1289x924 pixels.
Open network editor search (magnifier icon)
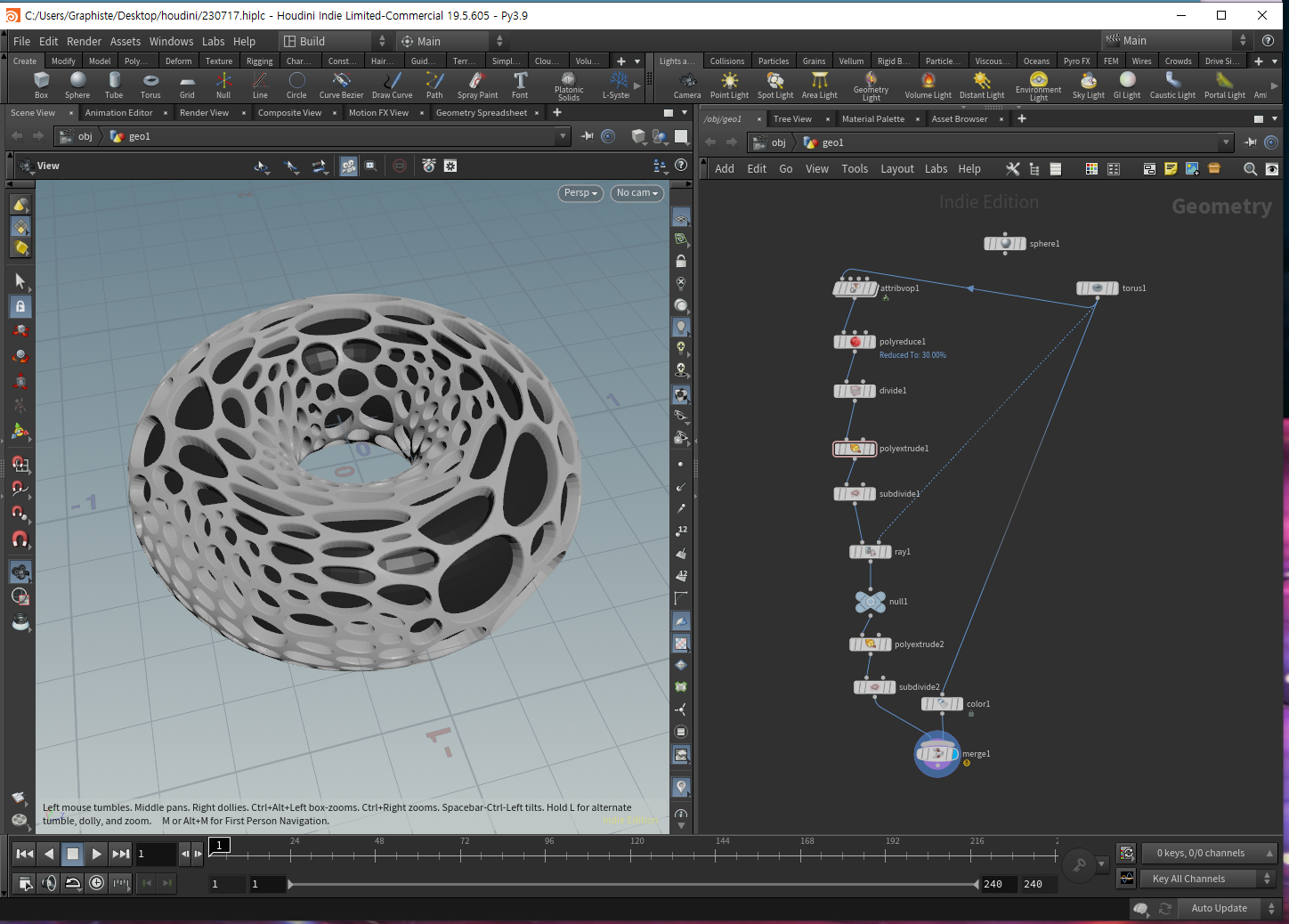pos(1250,169)
